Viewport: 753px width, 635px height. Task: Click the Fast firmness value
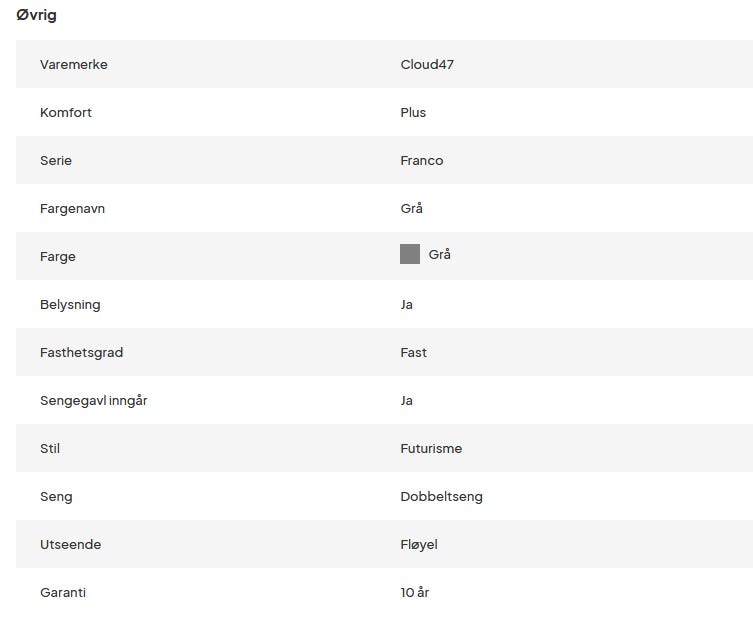413,352
